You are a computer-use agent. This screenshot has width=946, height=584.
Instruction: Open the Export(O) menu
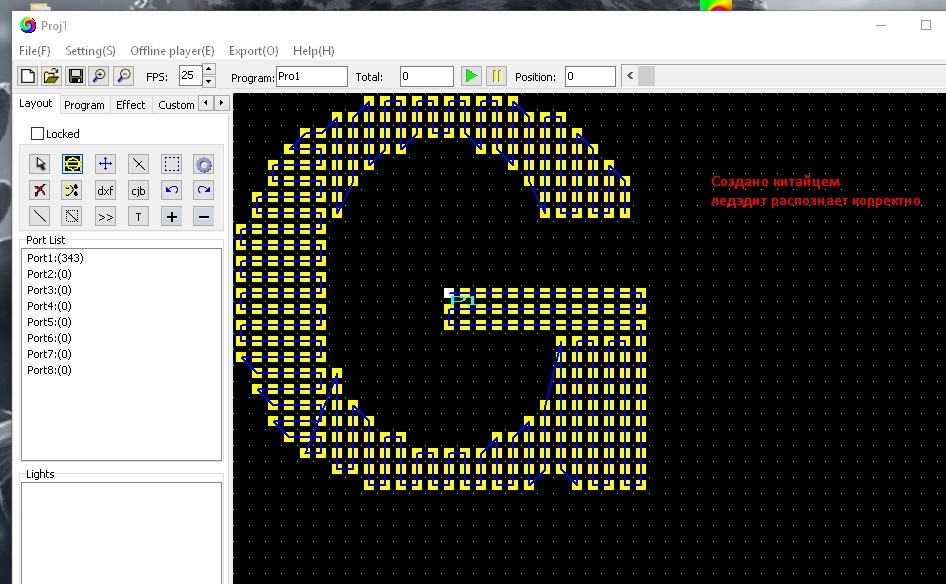point(253,51)
